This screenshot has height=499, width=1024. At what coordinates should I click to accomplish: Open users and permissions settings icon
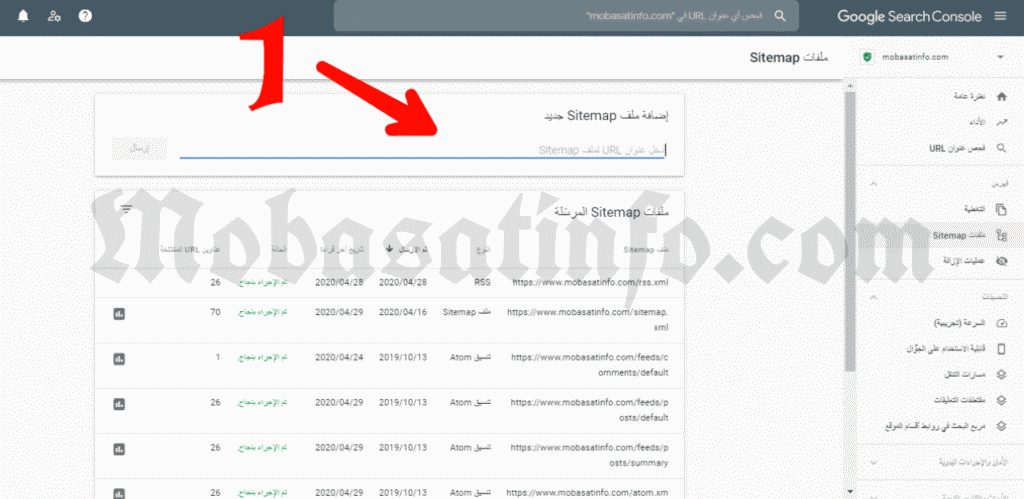(x=54, y=16)
